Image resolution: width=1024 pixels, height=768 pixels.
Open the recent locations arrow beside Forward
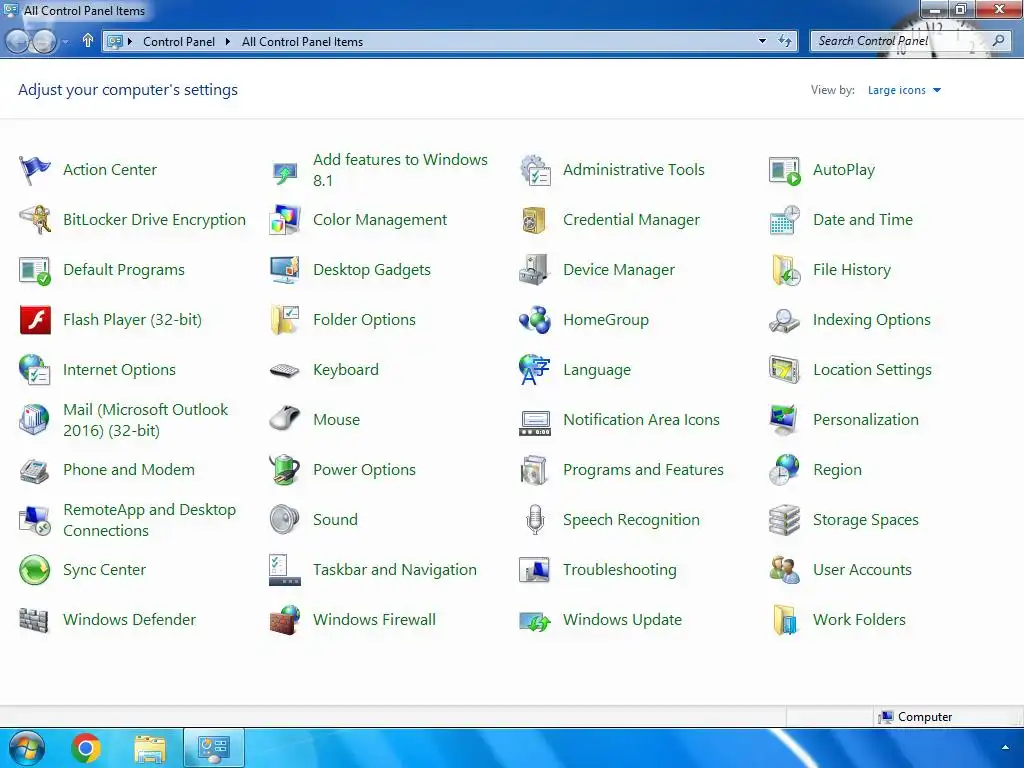[x=65, y=42]
